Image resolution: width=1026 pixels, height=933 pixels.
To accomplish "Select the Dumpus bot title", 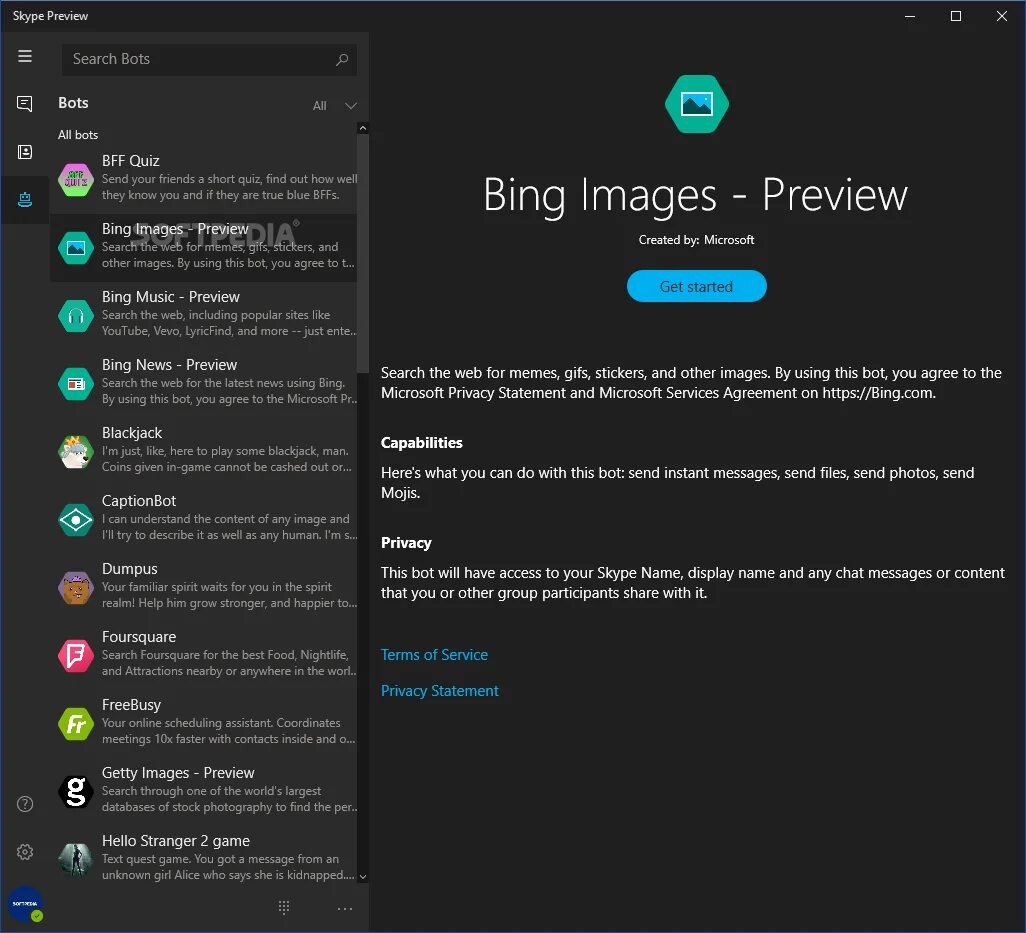I will [130, 569].
